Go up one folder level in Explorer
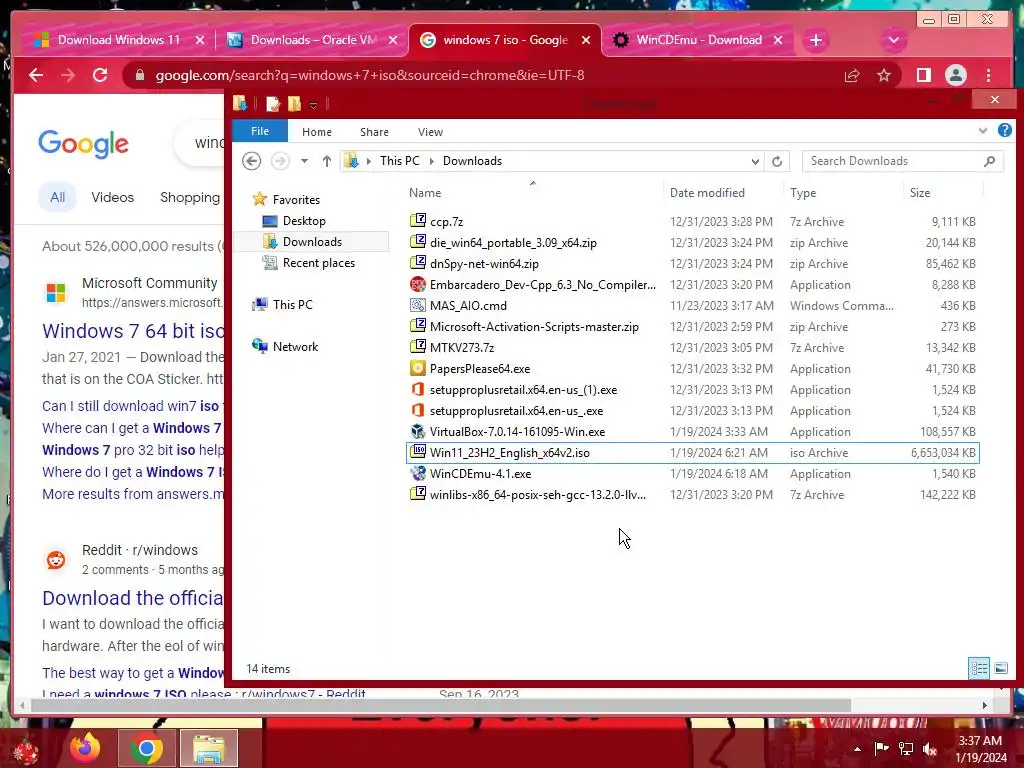This screenshot has height=768, width=1024. click(x=327, y=161)
